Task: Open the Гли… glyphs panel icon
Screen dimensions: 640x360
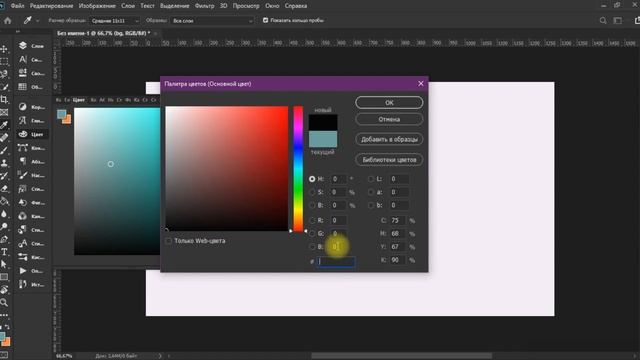Action: point(22,120)
